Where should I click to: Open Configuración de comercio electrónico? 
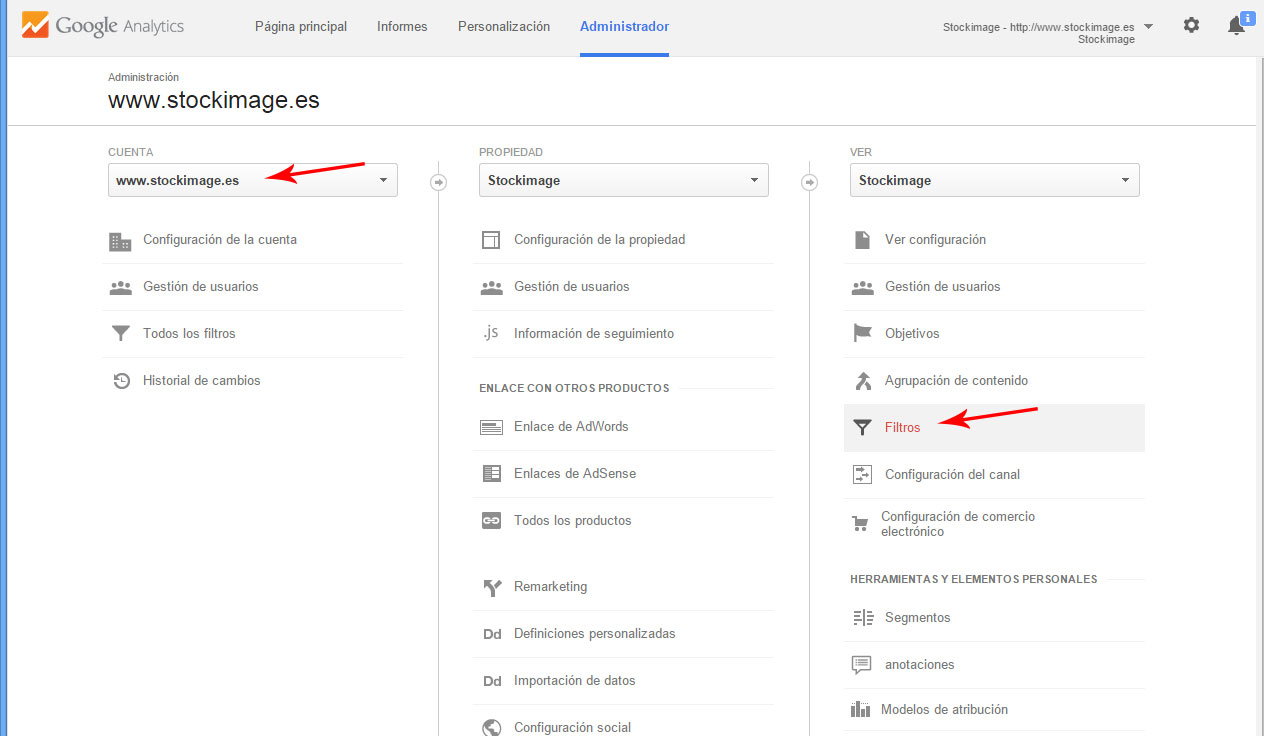point(958,524)
